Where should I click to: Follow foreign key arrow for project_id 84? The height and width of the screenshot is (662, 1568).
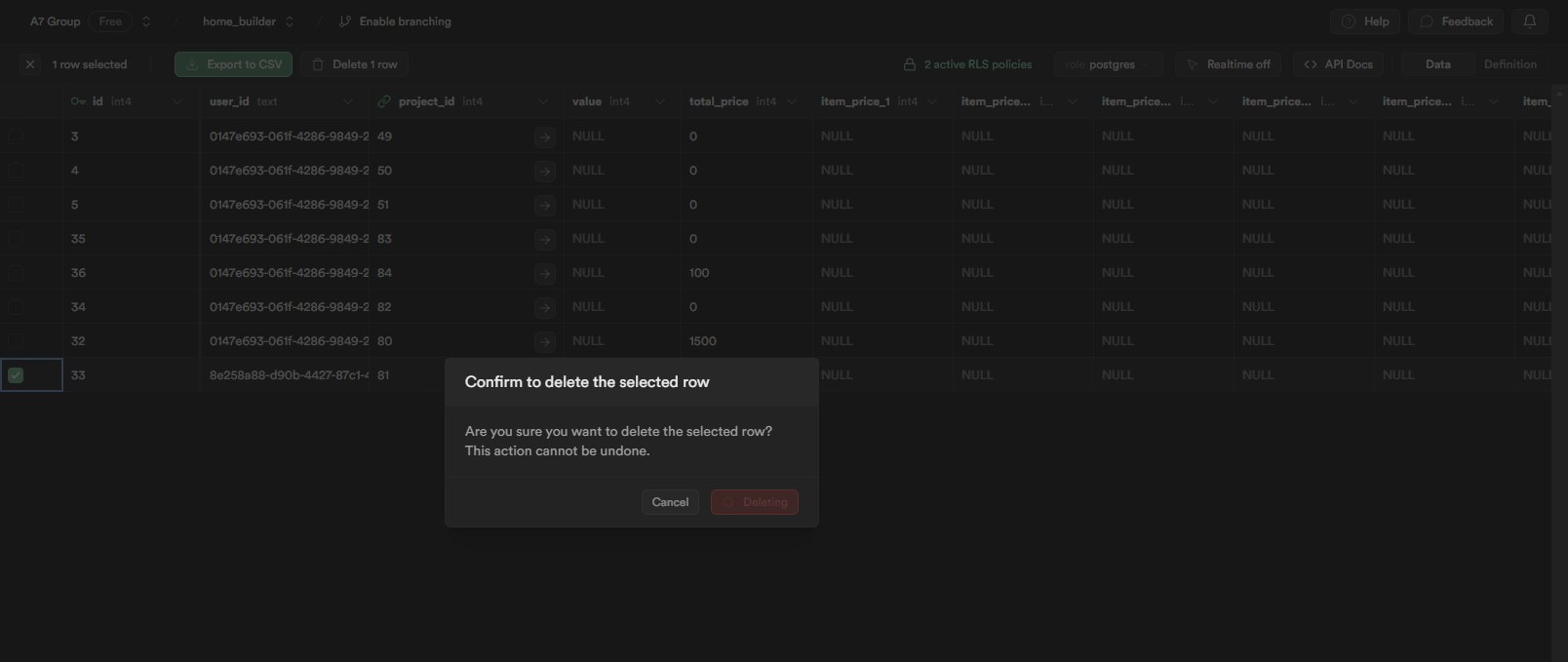[x=545, y=274]
